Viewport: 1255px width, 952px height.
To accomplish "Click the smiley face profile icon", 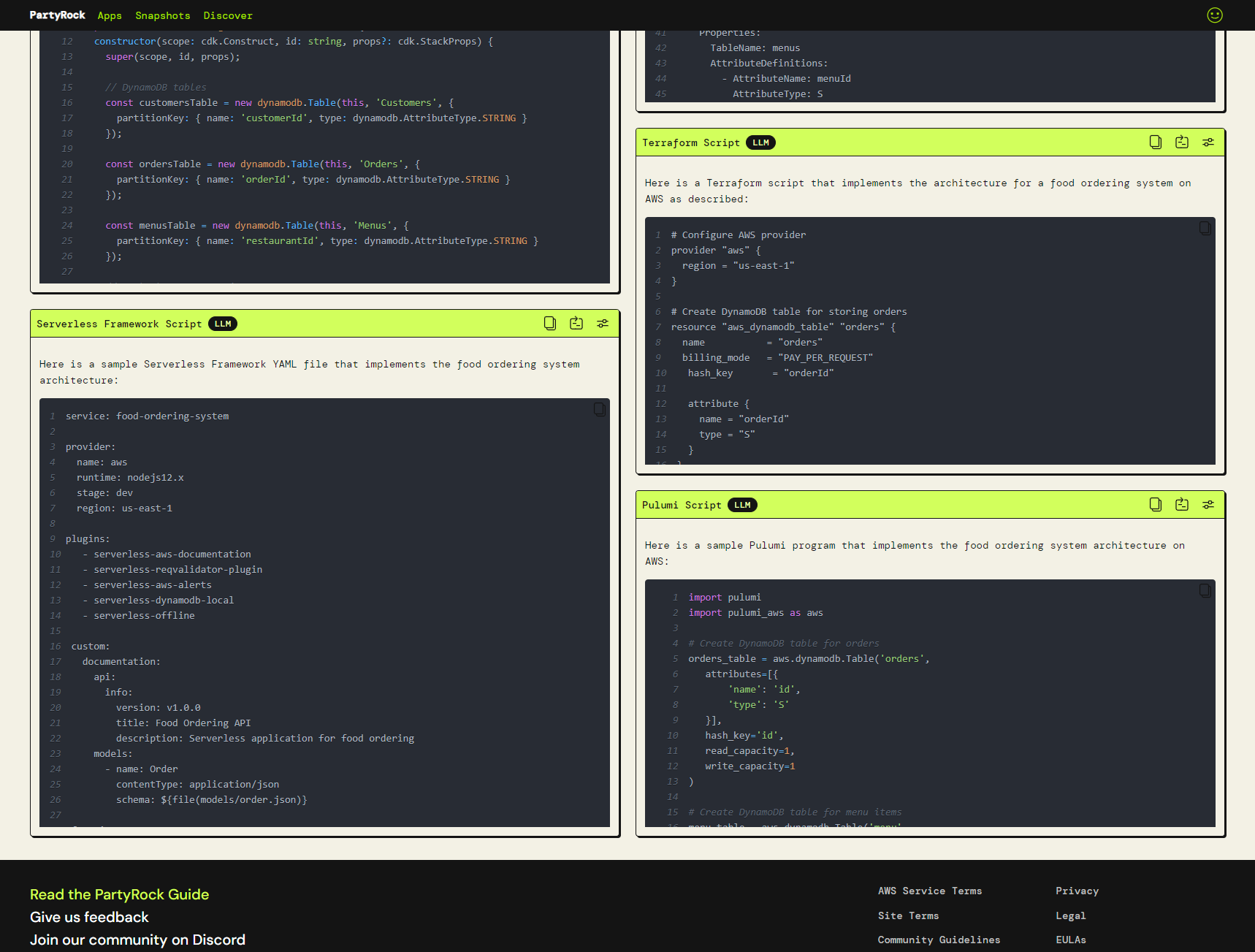I will tap(1215, 15).
